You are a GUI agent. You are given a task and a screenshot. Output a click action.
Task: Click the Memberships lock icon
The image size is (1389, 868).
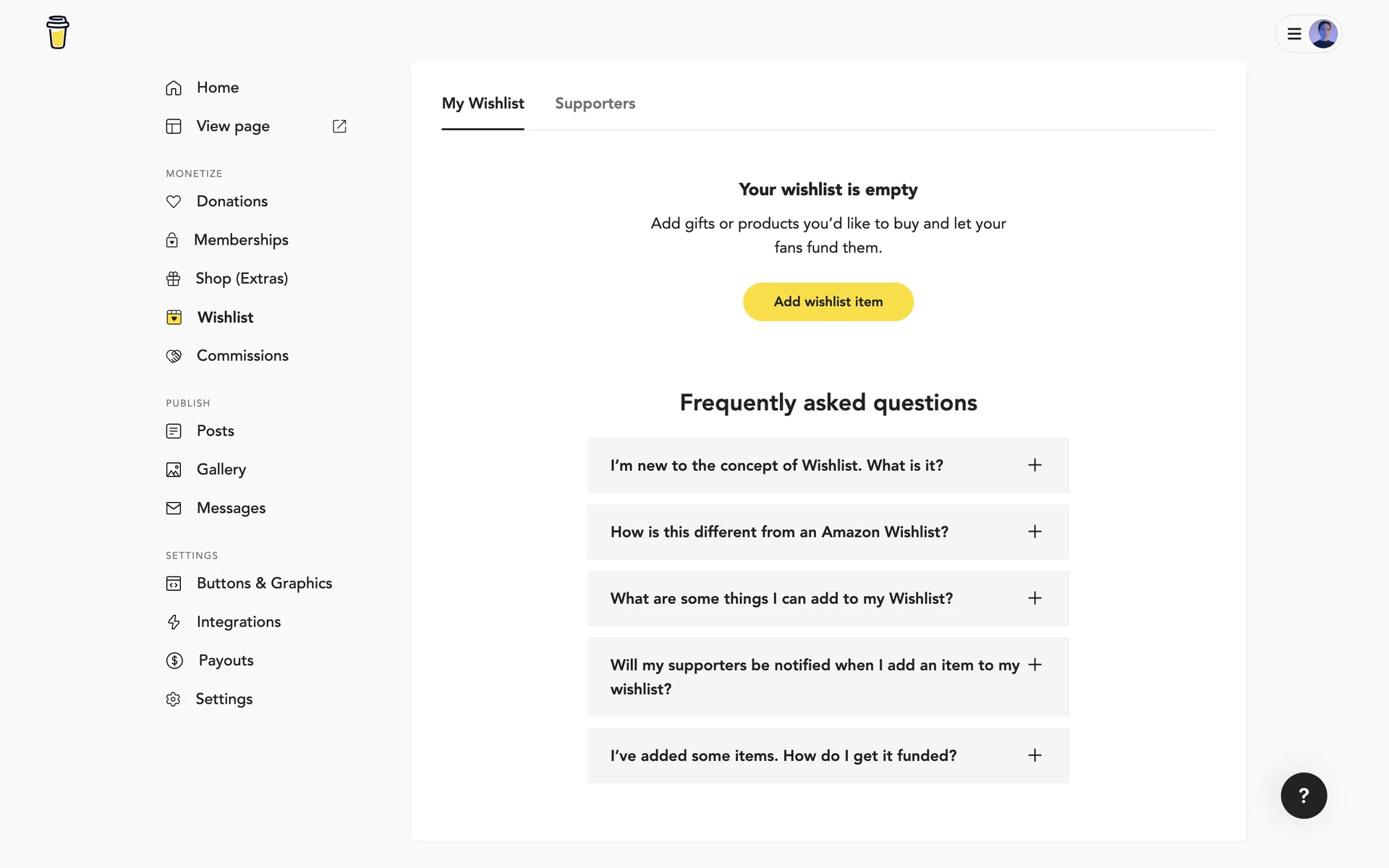pos(172,240)
